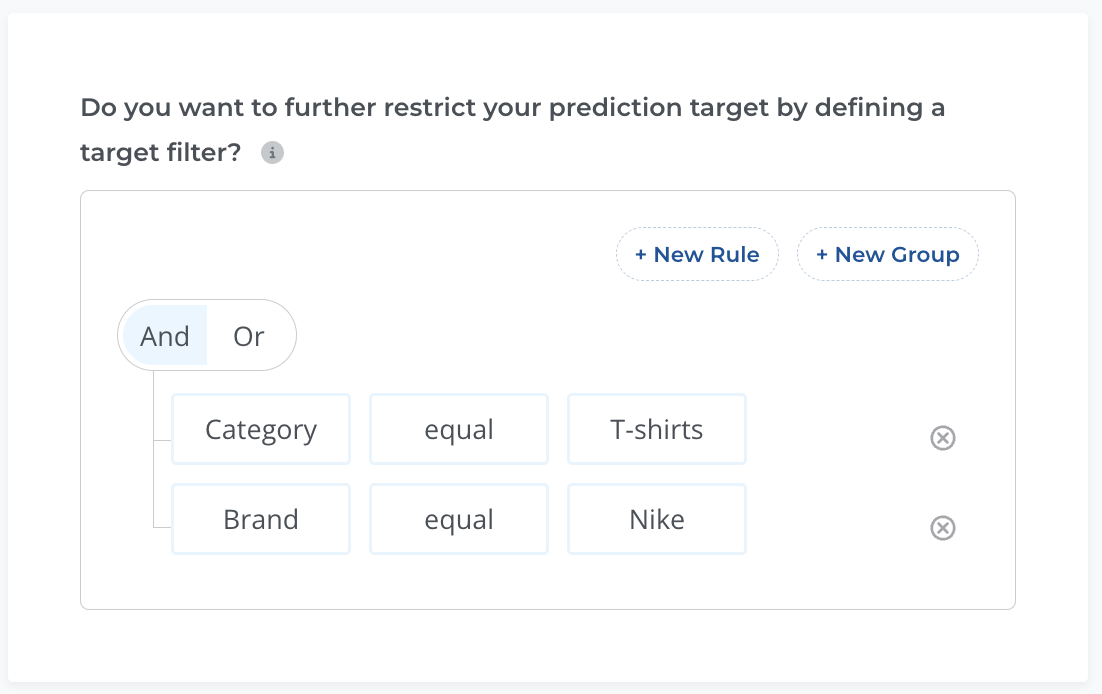Remove the Category equal T-shirts rule

coord(942,437)
